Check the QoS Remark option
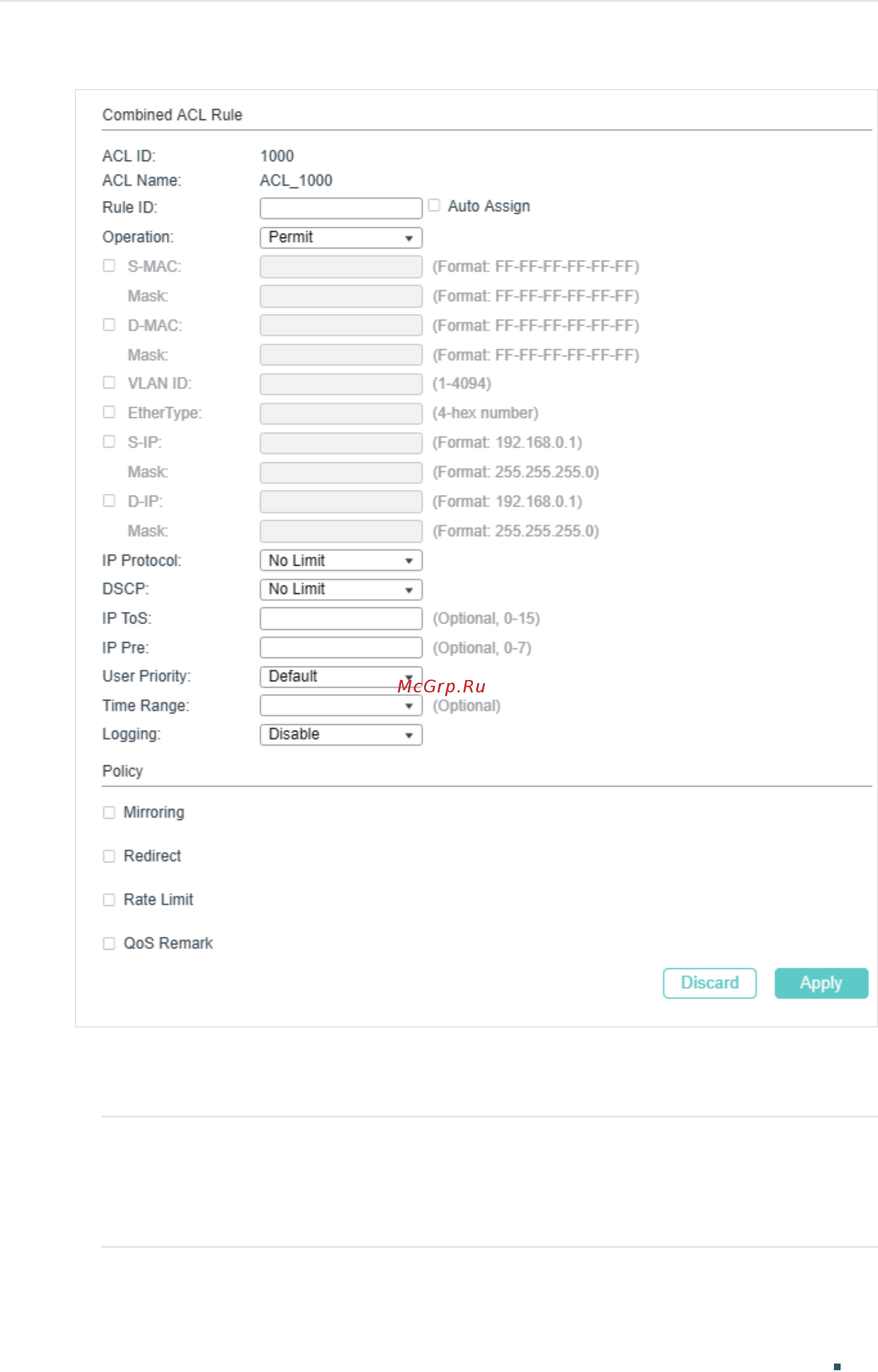The height and width of the screenshot is (1372, 878). (x=109, y=943)
